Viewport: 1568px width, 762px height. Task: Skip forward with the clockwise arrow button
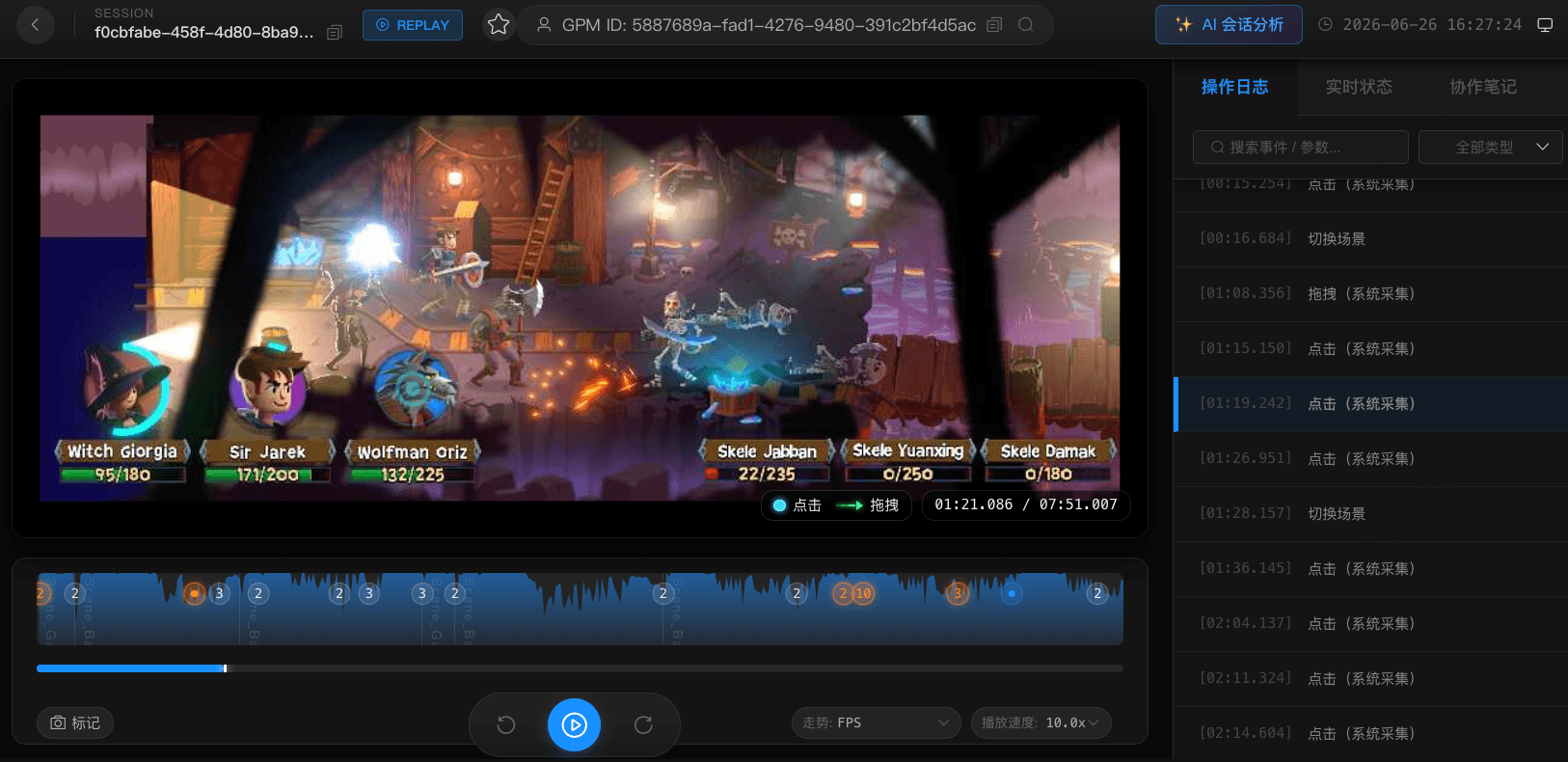(x=643, y=724)
